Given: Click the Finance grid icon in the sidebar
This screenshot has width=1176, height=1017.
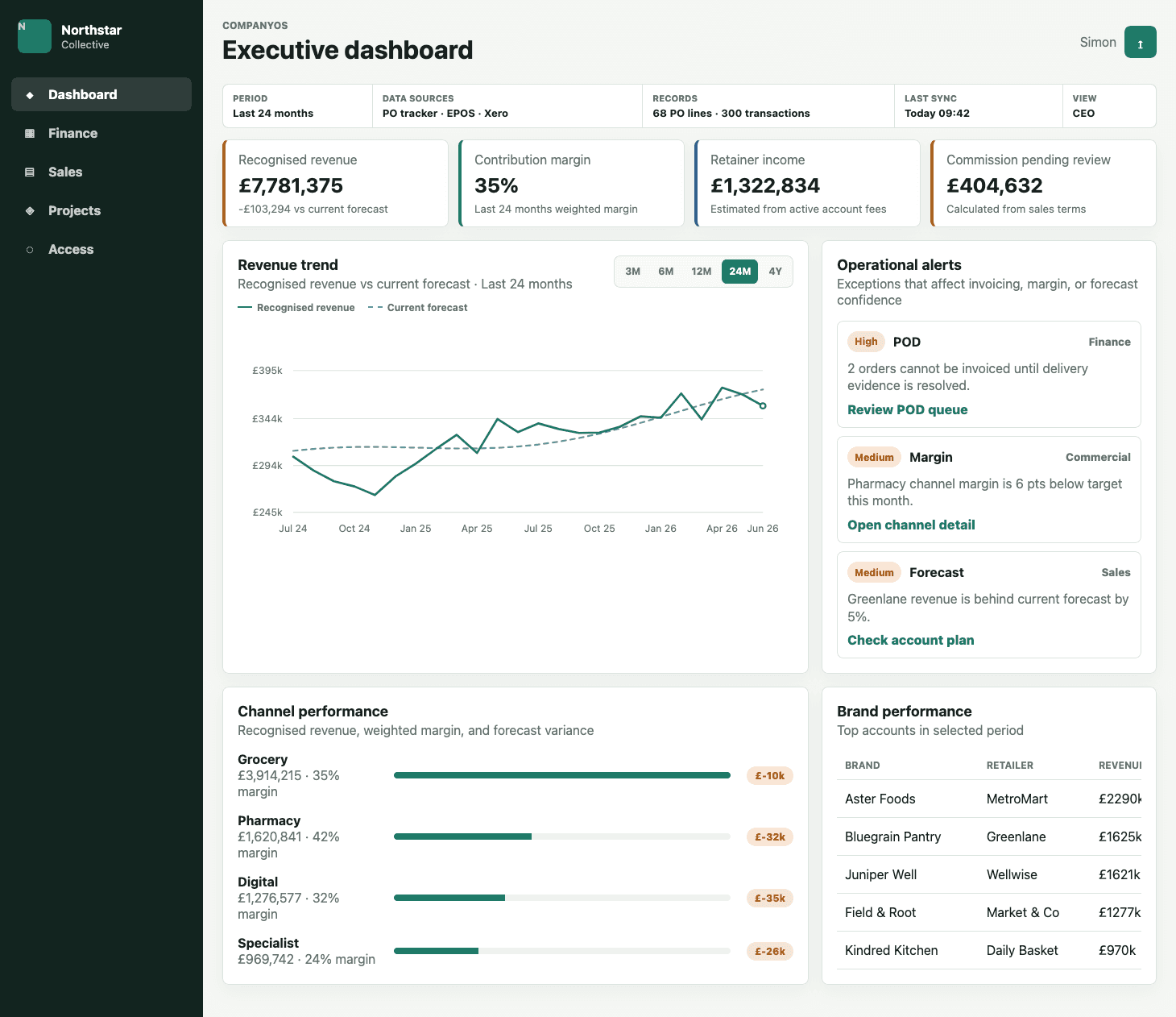Looking at the screenshot, I should 30,134.
